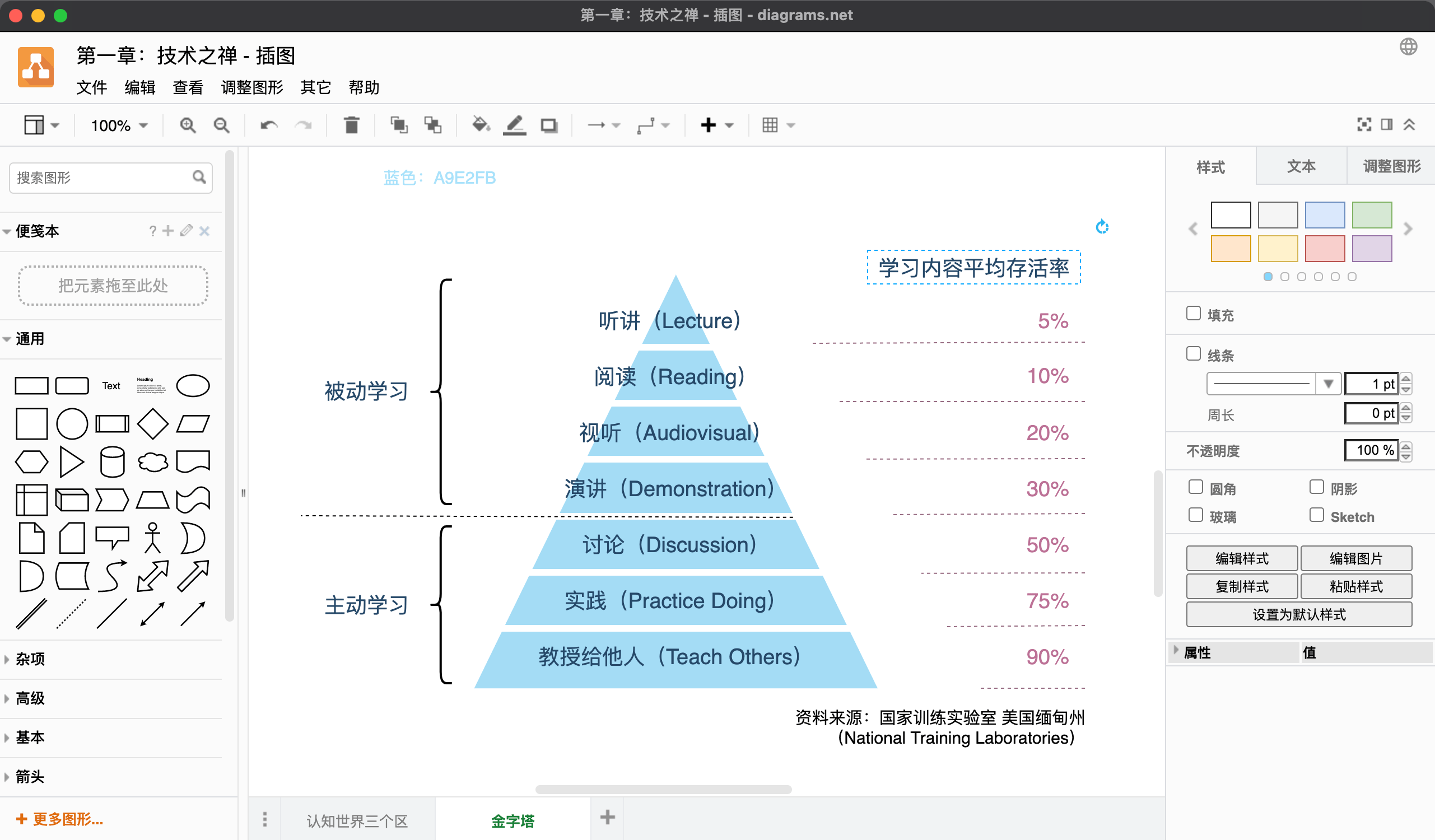Viewport: 1435px width, 840px height.
Task: Toggle the Sketch checkbox
Action: click(x=1317, y=515)
